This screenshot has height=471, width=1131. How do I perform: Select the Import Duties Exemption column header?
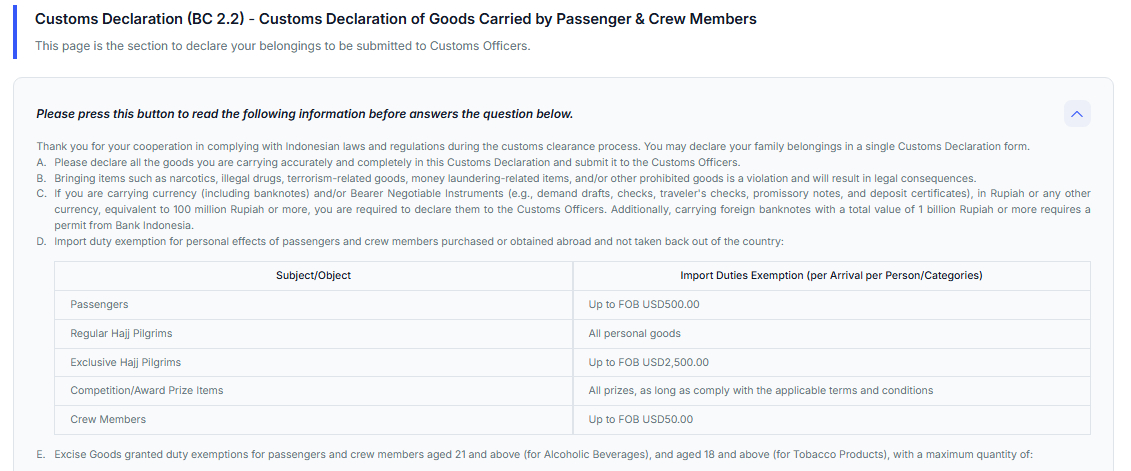[x=831, y=275]
